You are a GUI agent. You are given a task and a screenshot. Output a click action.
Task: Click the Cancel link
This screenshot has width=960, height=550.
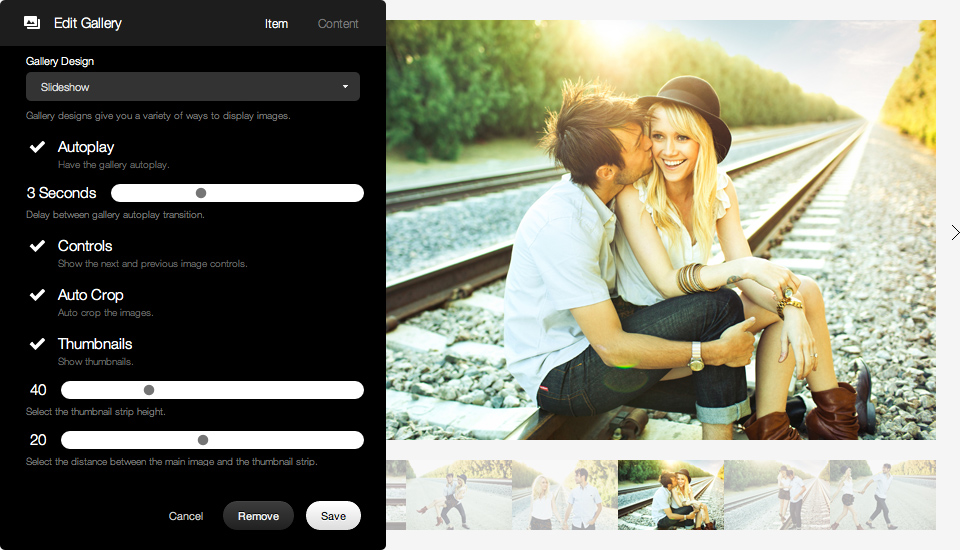click(186, 516)
